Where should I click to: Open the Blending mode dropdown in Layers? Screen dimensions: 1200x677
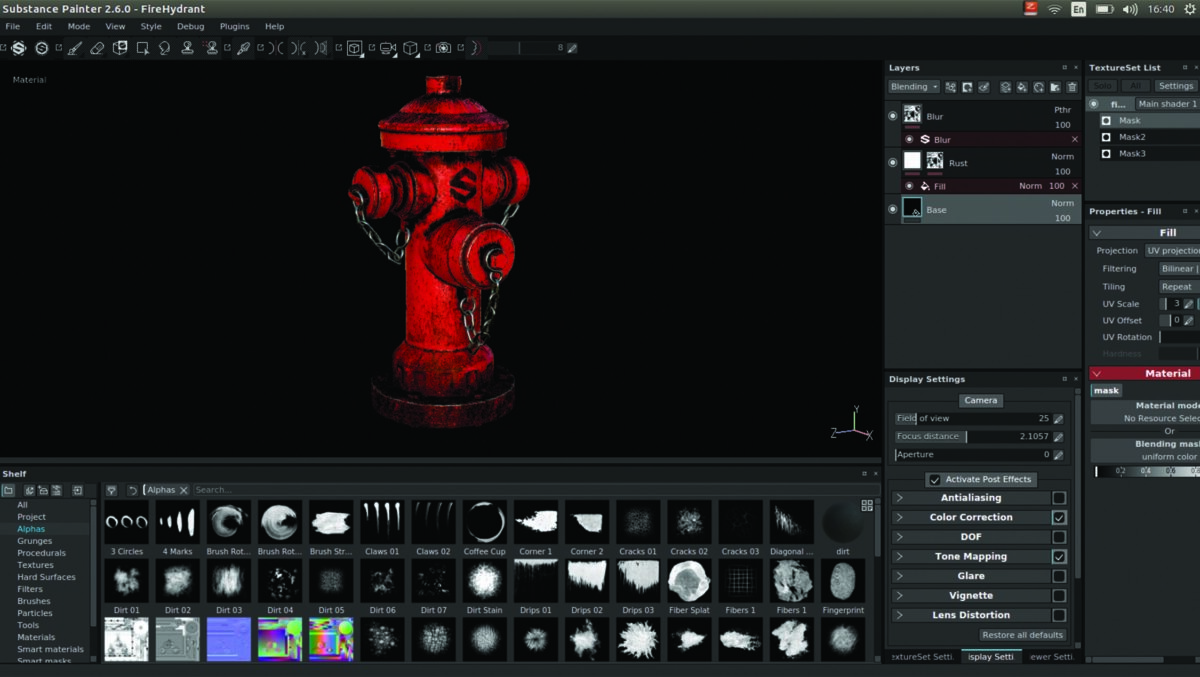[x=913, y=86]
